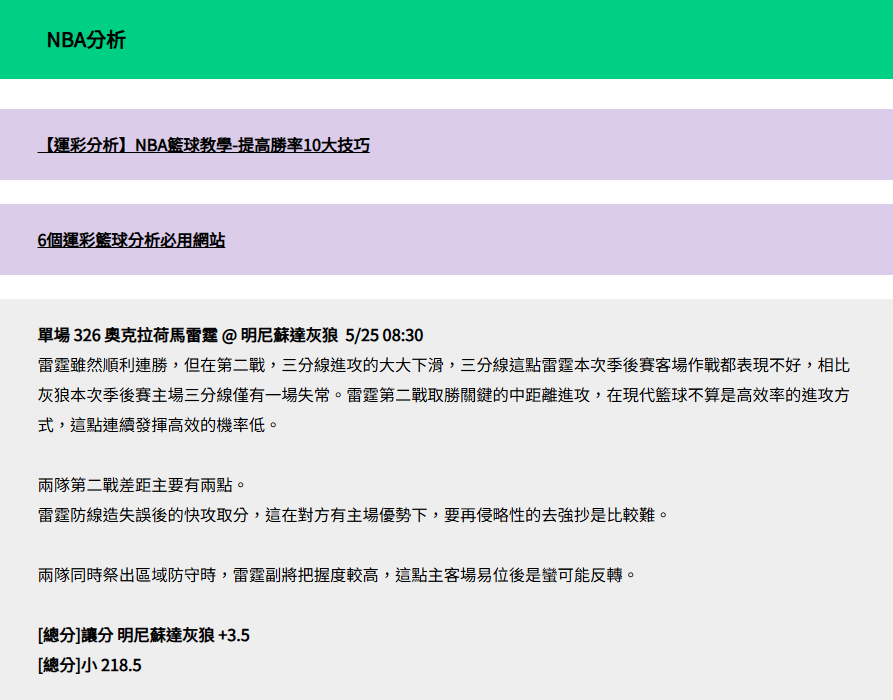Select the pick 讓分 明尼蘇達灰狼 +3.5
Screen dimensions: 893x700
click(144, 635)
